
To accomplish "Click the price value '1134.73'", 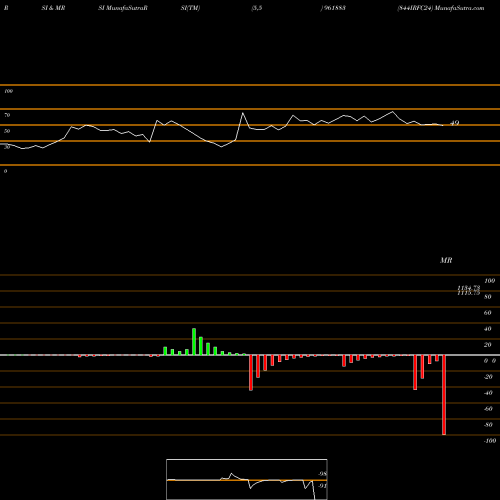I will point(469,288).
